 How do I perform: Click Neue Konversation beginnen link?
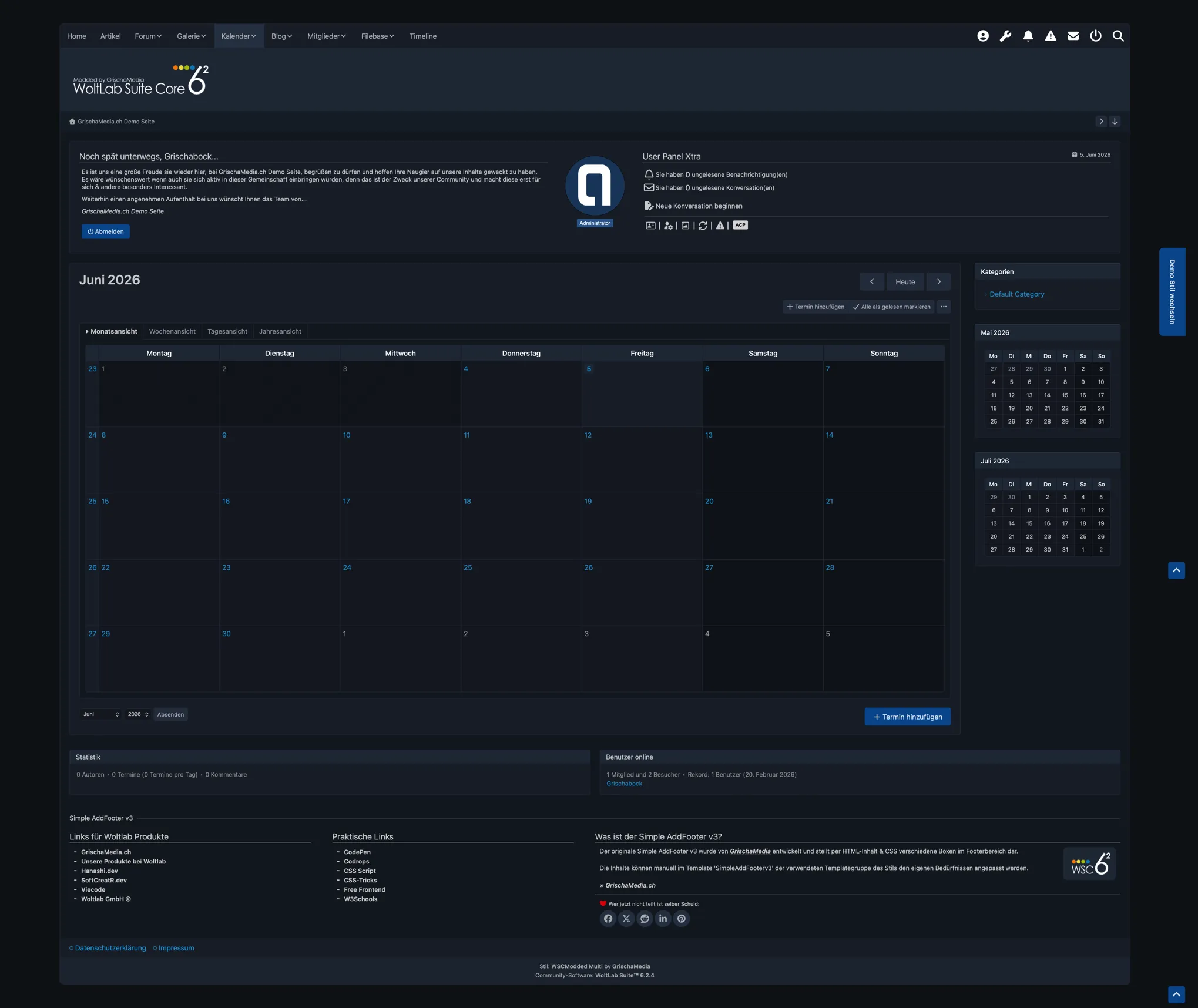point(699,206)
